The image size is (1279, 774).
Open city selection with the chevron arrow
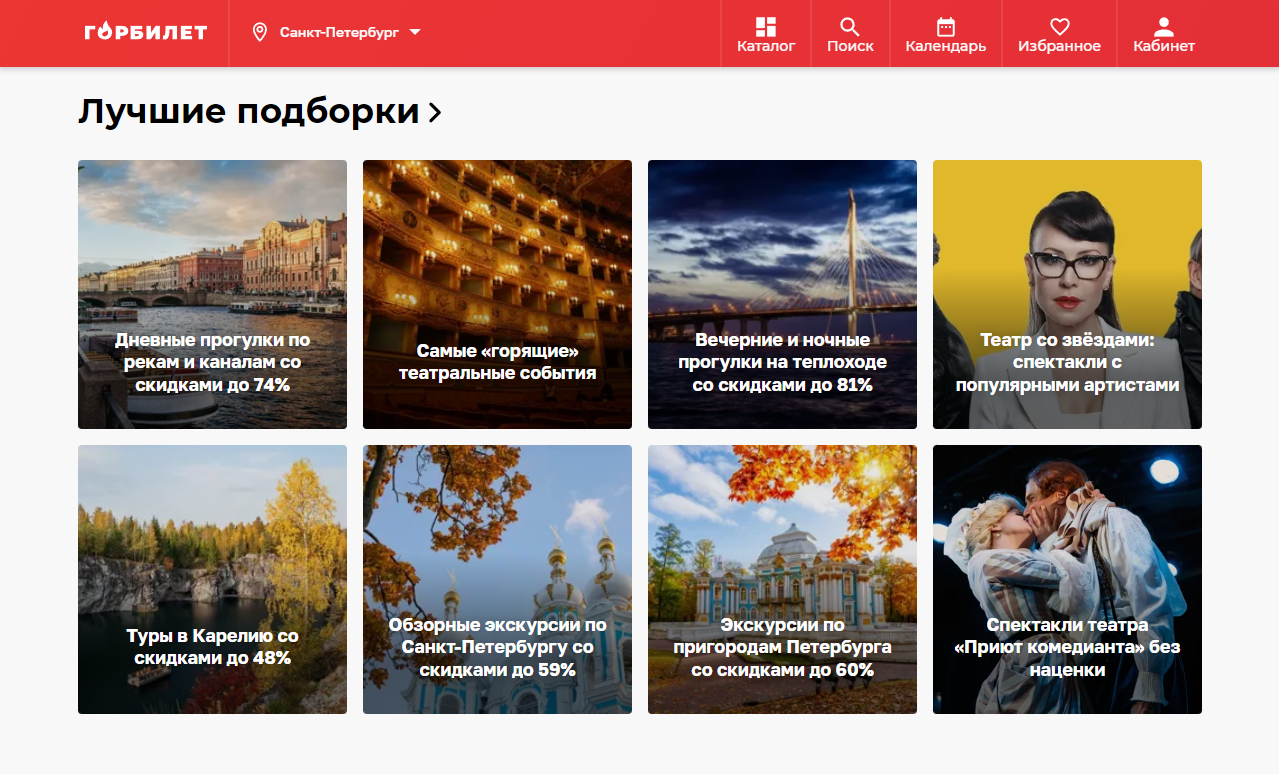click(x=415, y=32)
